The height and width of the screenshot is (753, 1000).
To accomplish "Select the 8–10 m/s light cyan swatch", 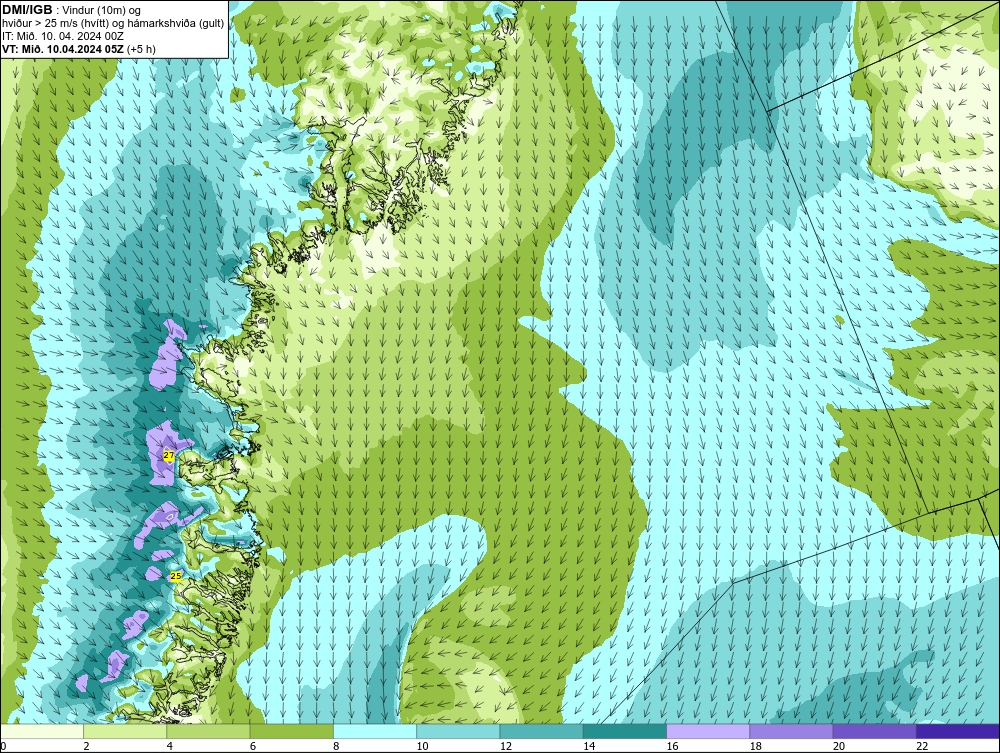I will coord(375,731).
